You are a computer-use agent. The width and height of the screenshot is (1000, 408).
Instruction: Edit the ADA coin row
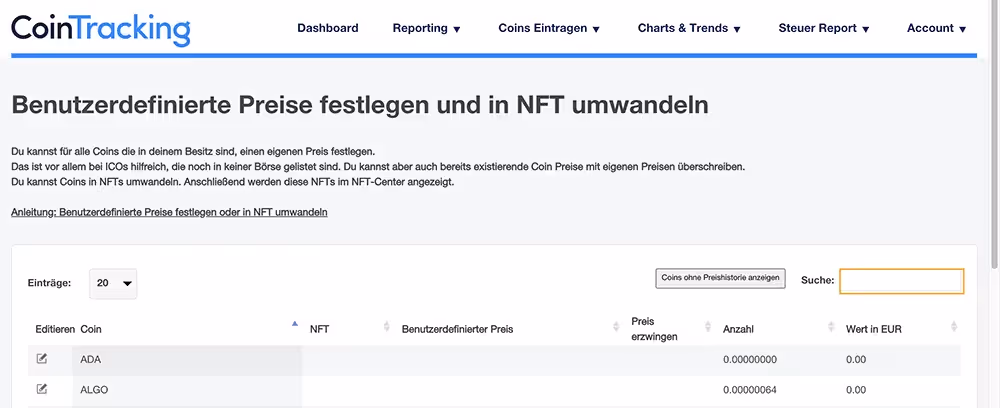click(41, 359)
